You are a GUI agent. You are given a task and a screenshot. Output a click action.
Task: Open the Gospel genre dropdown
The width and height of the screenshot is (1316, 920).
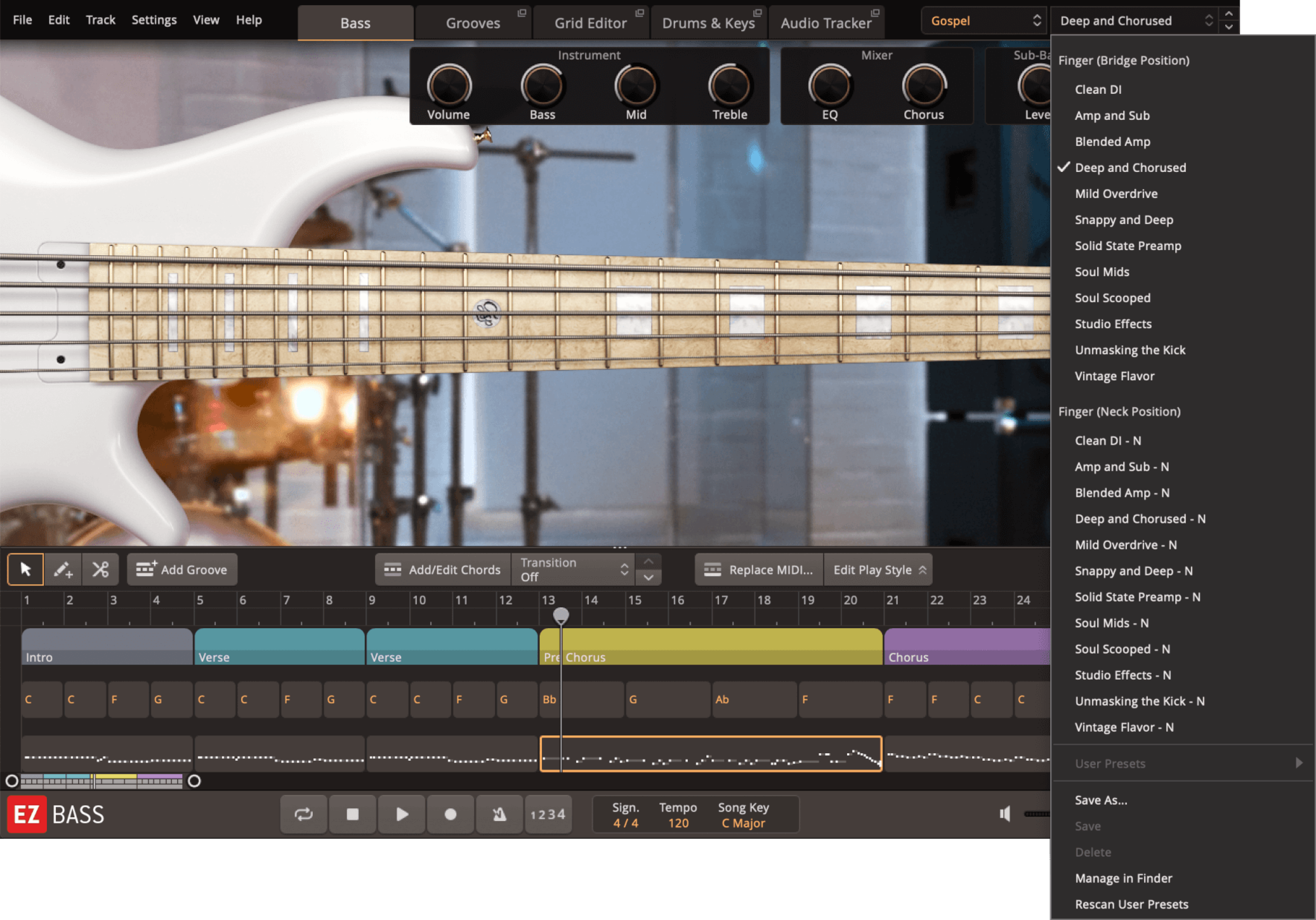tap(983, 20)
